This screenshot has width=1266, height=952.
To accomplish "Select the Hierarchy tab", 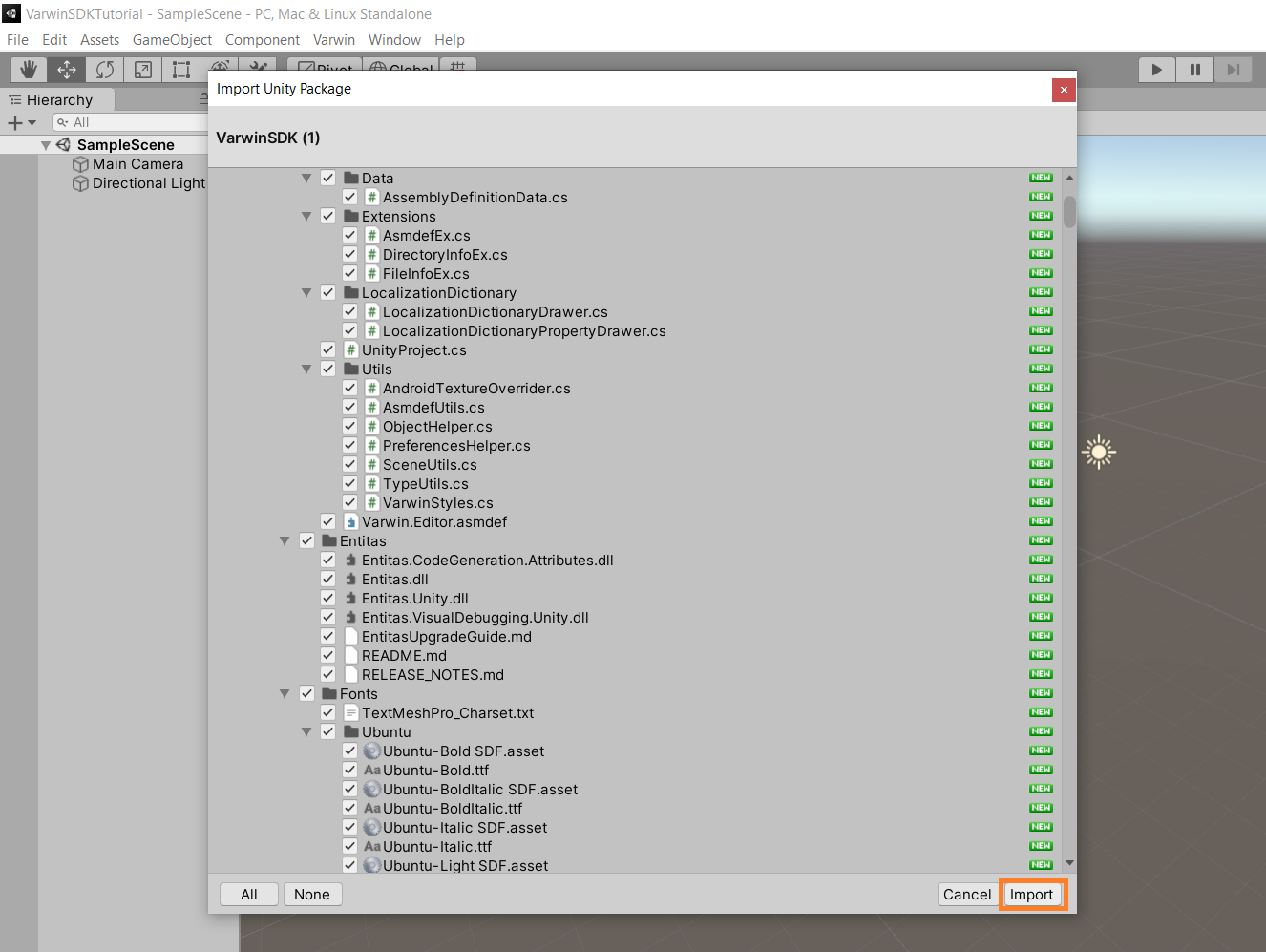I will click(x=59, y=99).
